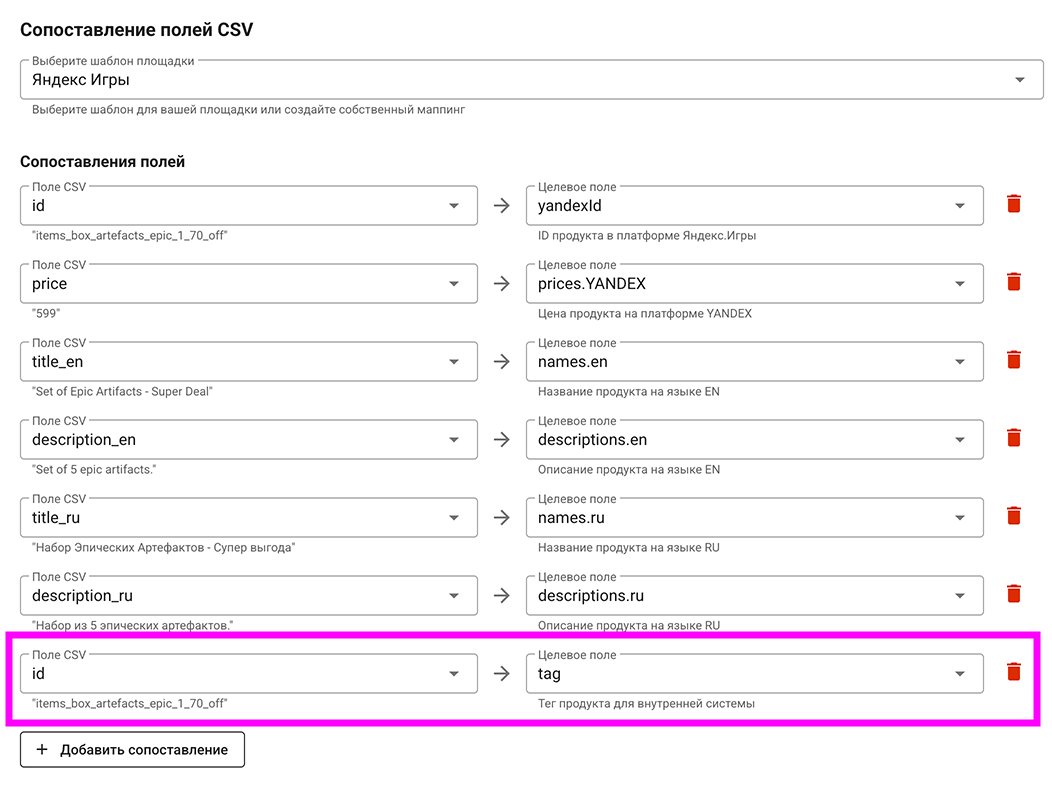Change the names.en target field

[x=754, y=362]
